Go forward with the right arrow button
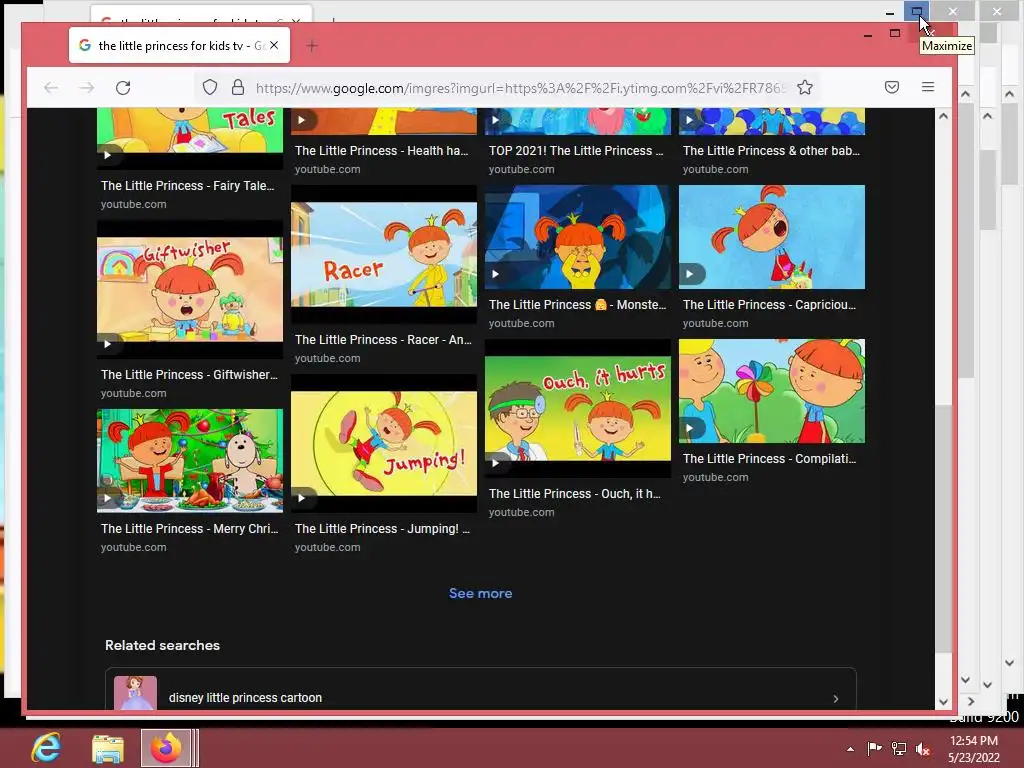Viewport: 1024px width, 768px height. [x=87, y=88]
